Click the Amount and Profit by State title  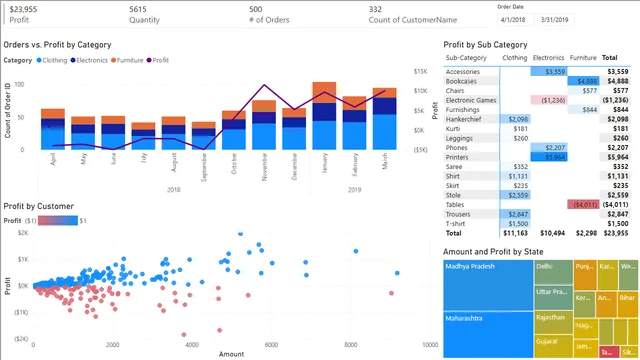(x=493, y=252)
